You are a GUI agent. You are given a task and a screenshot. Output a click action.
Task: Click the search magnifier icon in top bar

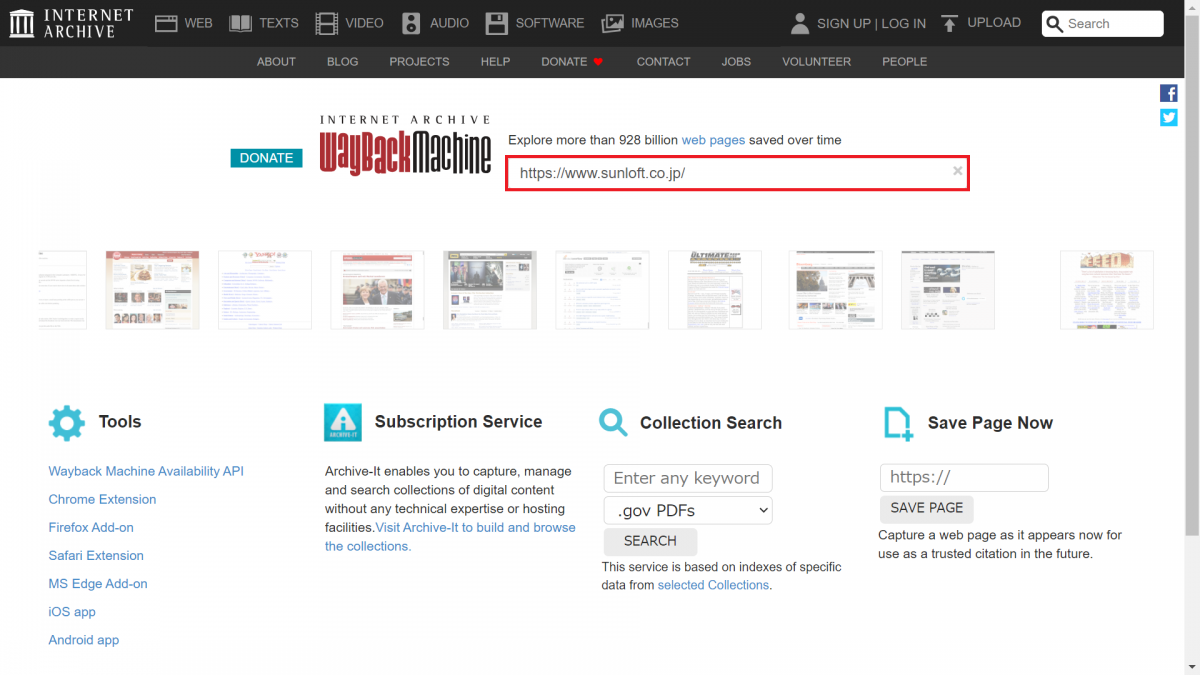[x=1054, y=24]
